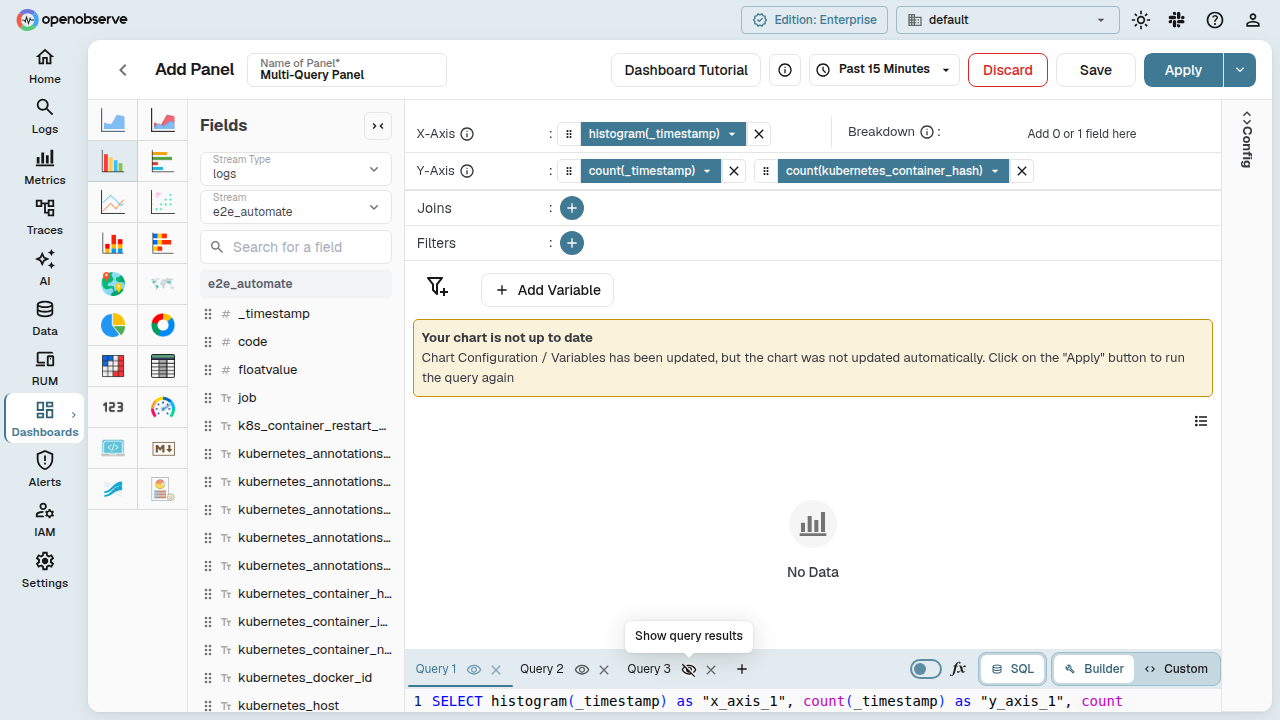Viewport: 1280px width, 720px height.
Task: Open the Dashboard Tutorial
Action: (686, 70)
